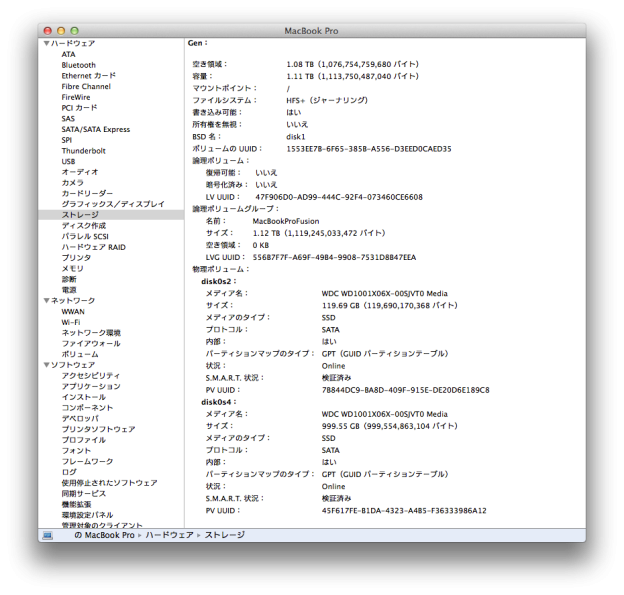Screen dimensions: 624x595
Task: Select ネットワーク環境 in the sidebar
Action: pos(91,333)
